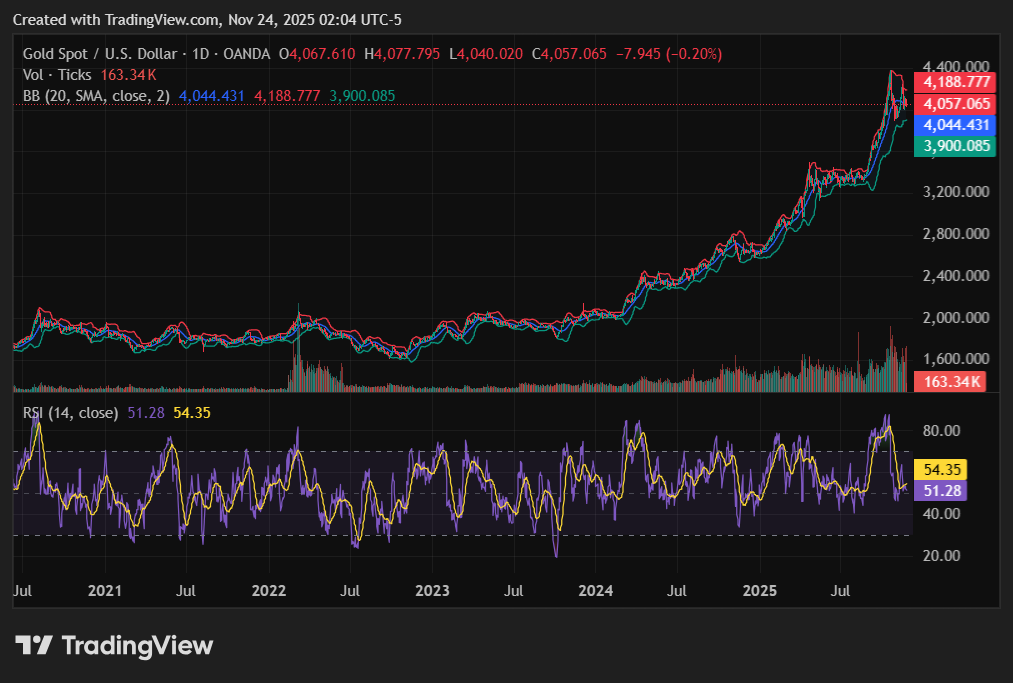Click the 2023 label on the time axis

point(432,592)
